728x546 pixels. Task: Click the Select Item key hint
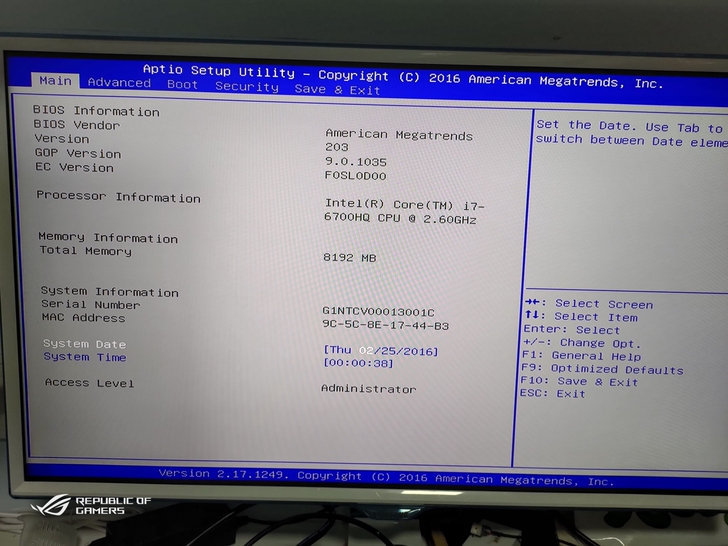581,316
